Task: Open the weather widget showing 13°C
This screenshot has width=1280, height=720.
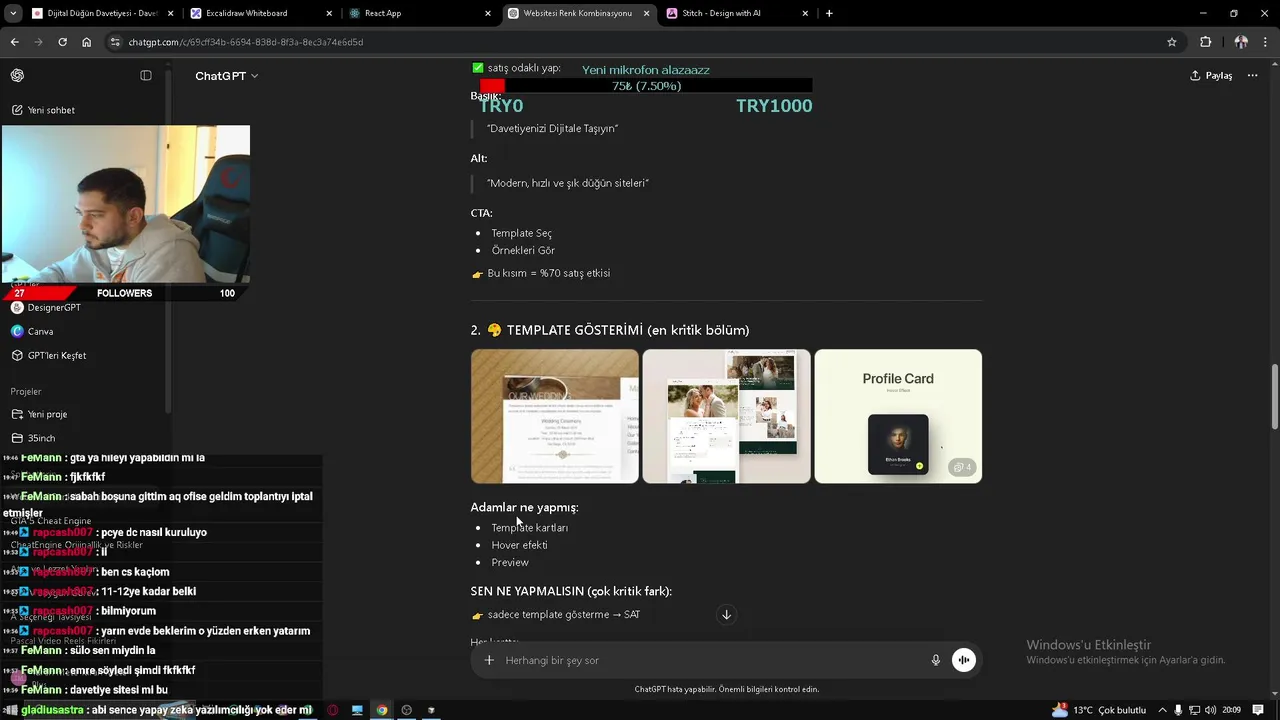Action: tap(1099, 710)
